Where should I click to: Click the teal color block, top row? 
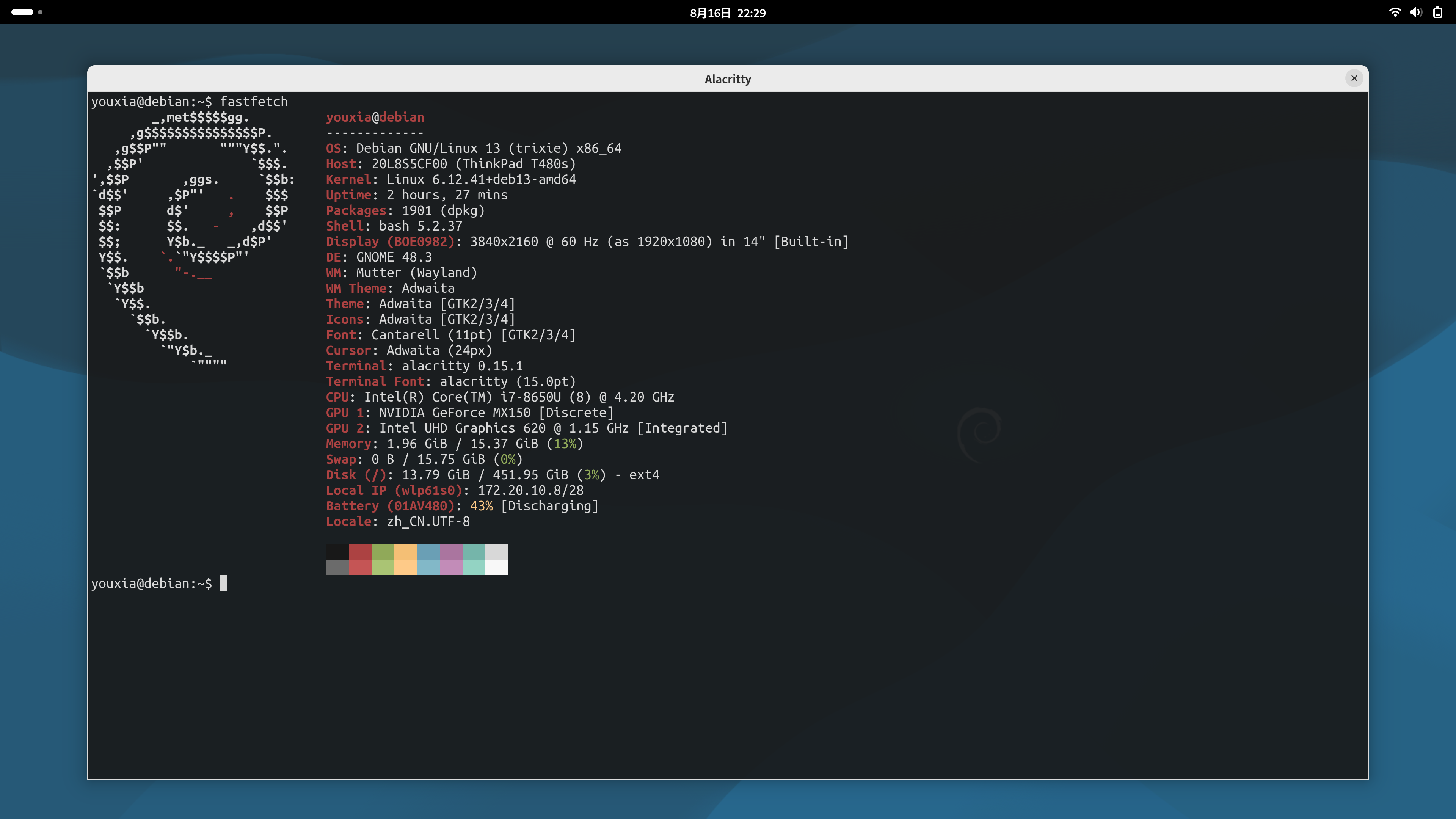[x=474, y=552]
